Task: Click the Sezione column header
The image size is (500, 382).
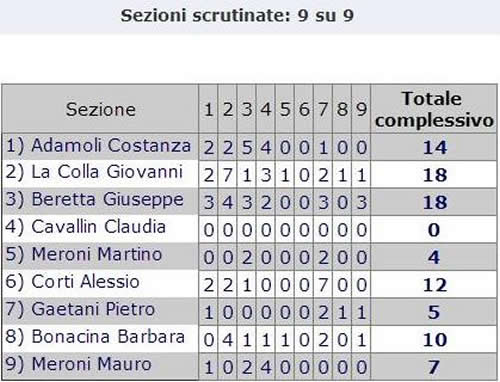Action: [101, 109]
